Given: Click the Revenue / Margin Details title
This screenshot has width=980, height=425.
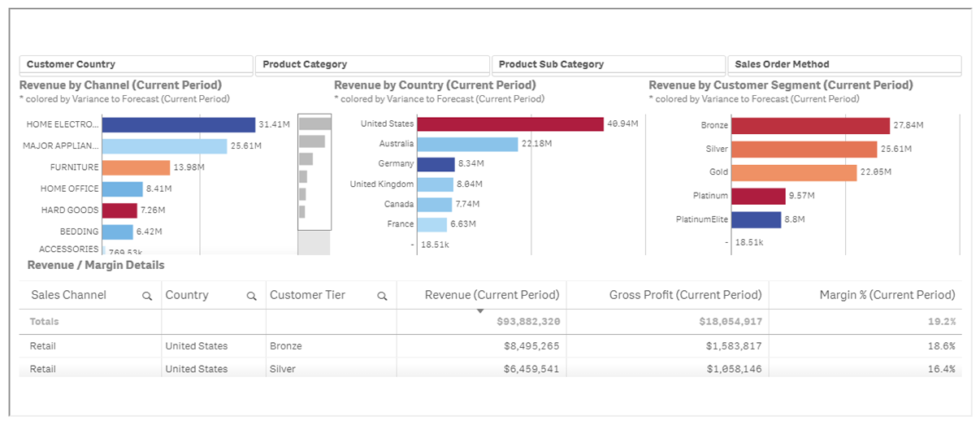Looking at the screenshot, I should pos(96,265).
